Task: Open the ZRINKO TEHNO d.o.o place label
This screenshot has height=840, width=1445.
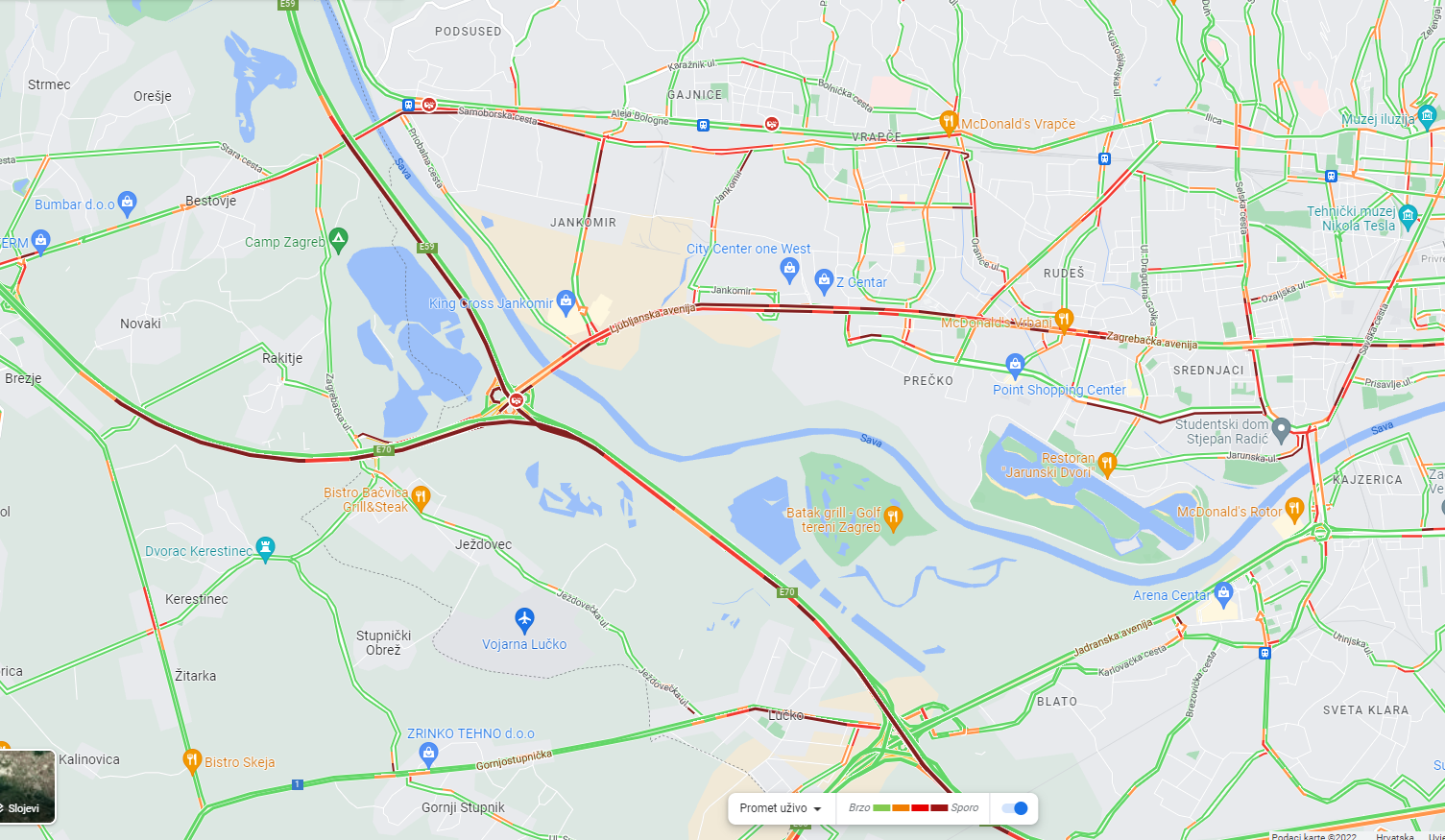Action: click(470, 733)
